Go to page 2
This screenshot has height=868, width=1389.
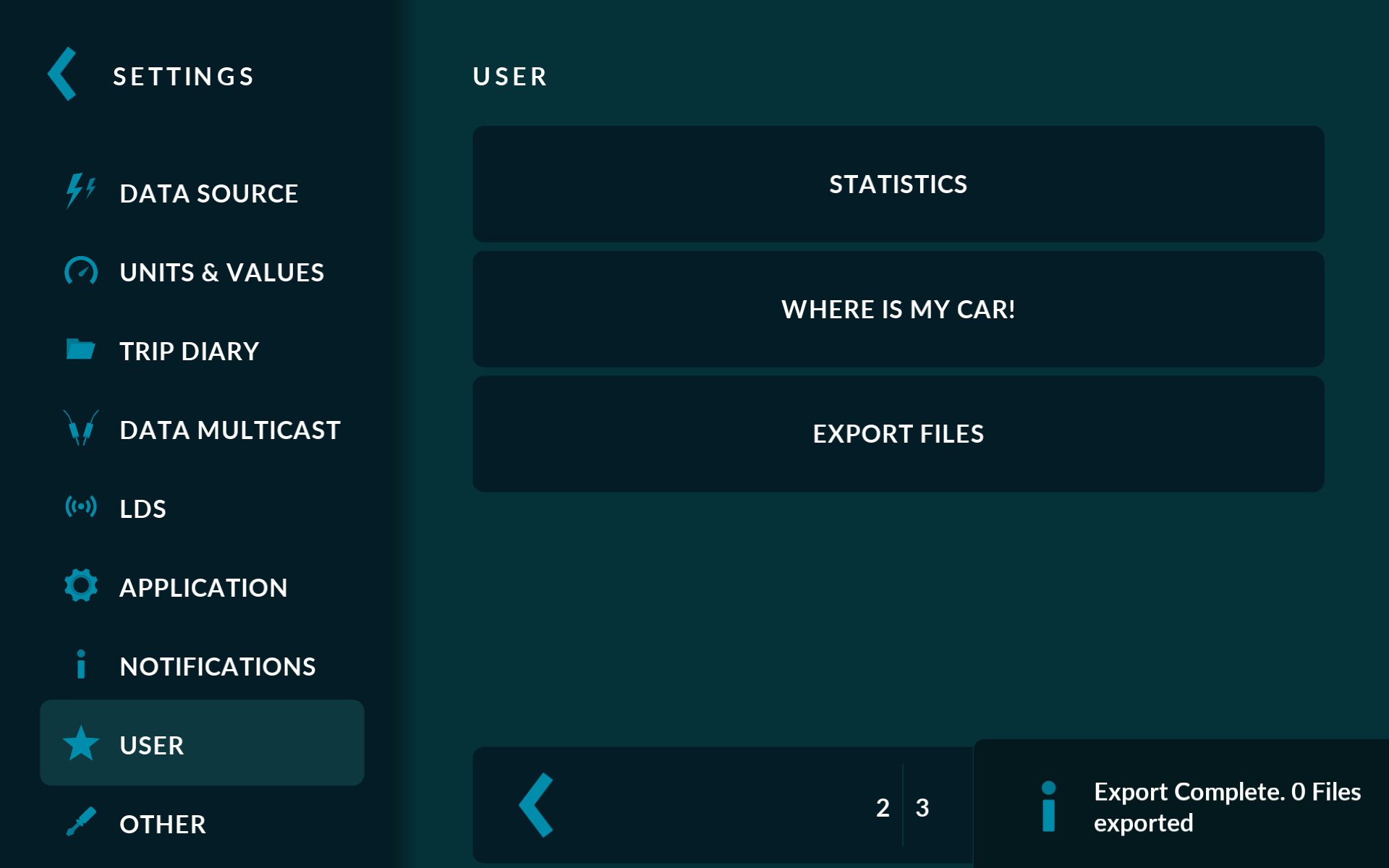click(882, 807)
